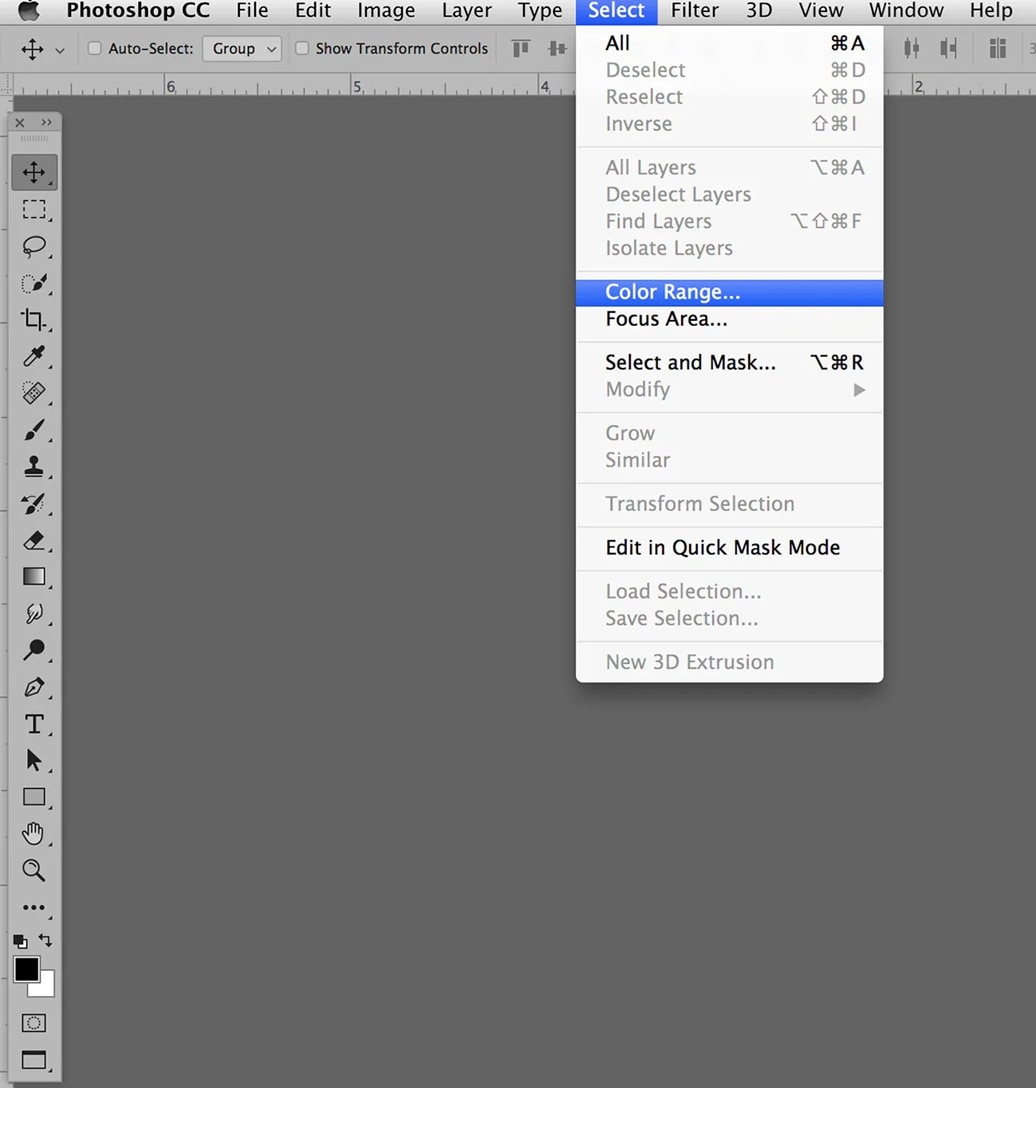Image resolution: width=1036 pixels, height=1137 pixels.
Task: Select the Dodge tool
Action: point(34,650)
